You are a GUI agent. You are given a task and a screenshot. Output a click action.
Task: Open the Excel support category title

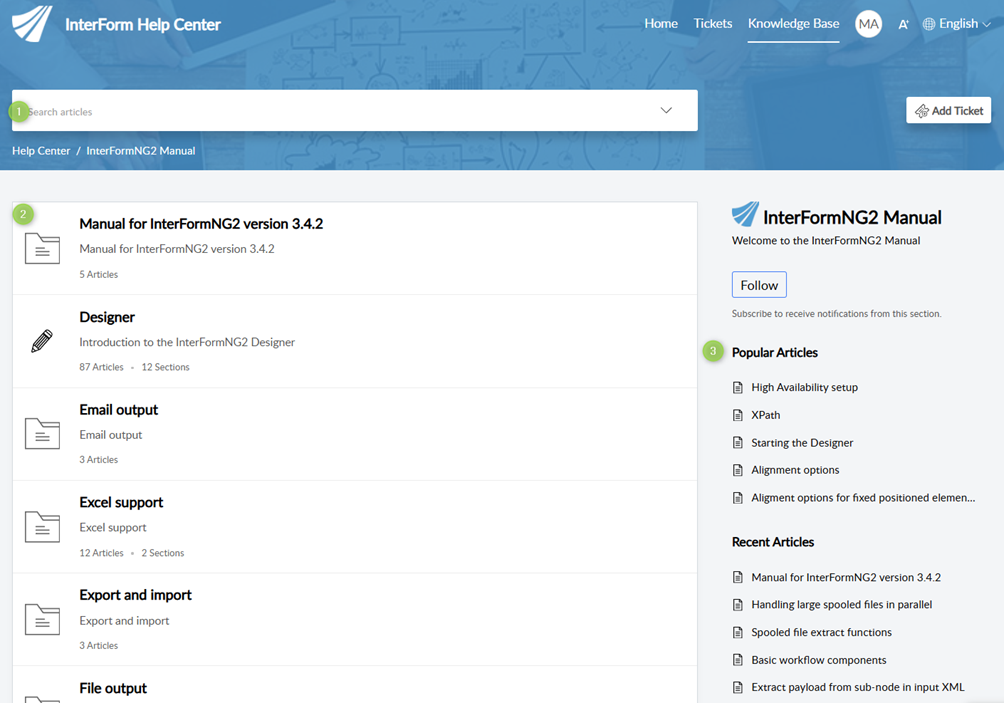[121, 503]
